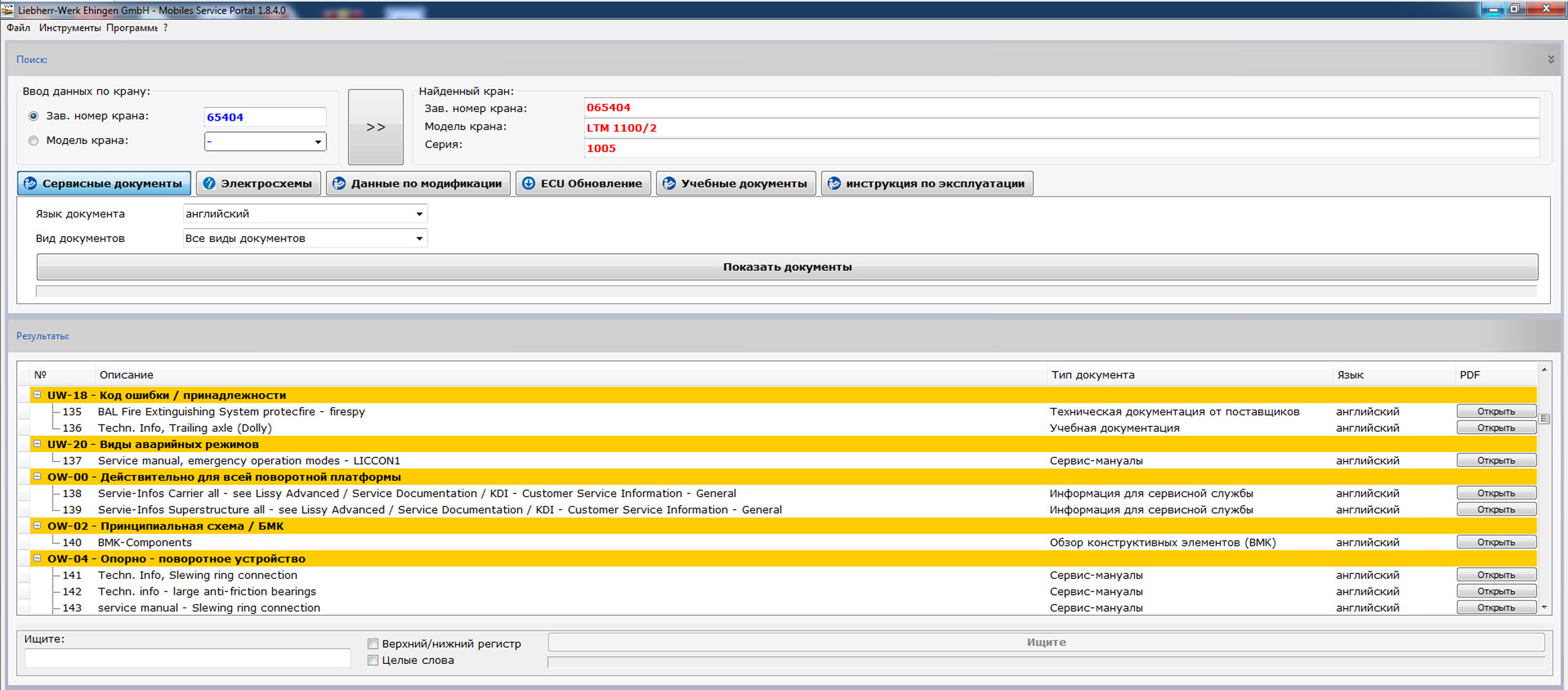1568x690 pixels.
Task: Click the Данные по модификации icon
Action: click(339, 184)
